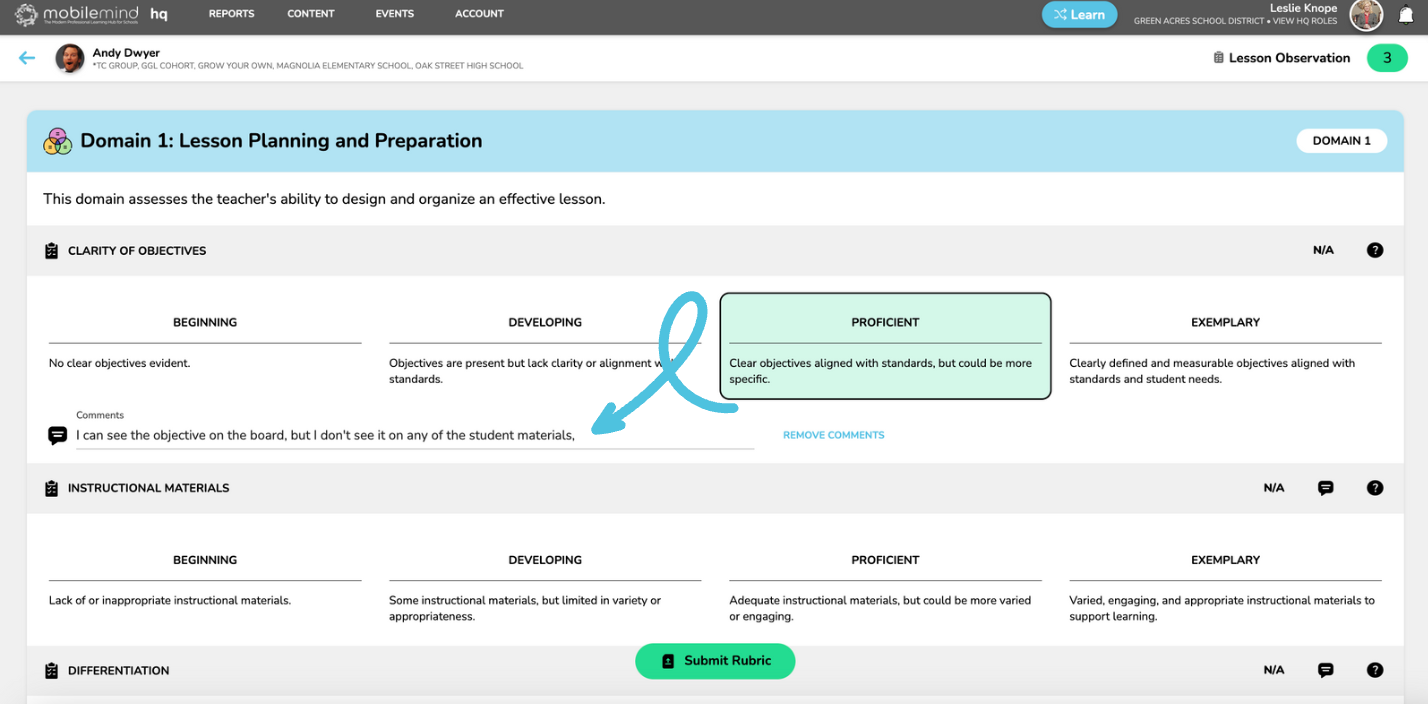
Task: Open help icon for Instructional Materials
Action: coord(1375,488)
